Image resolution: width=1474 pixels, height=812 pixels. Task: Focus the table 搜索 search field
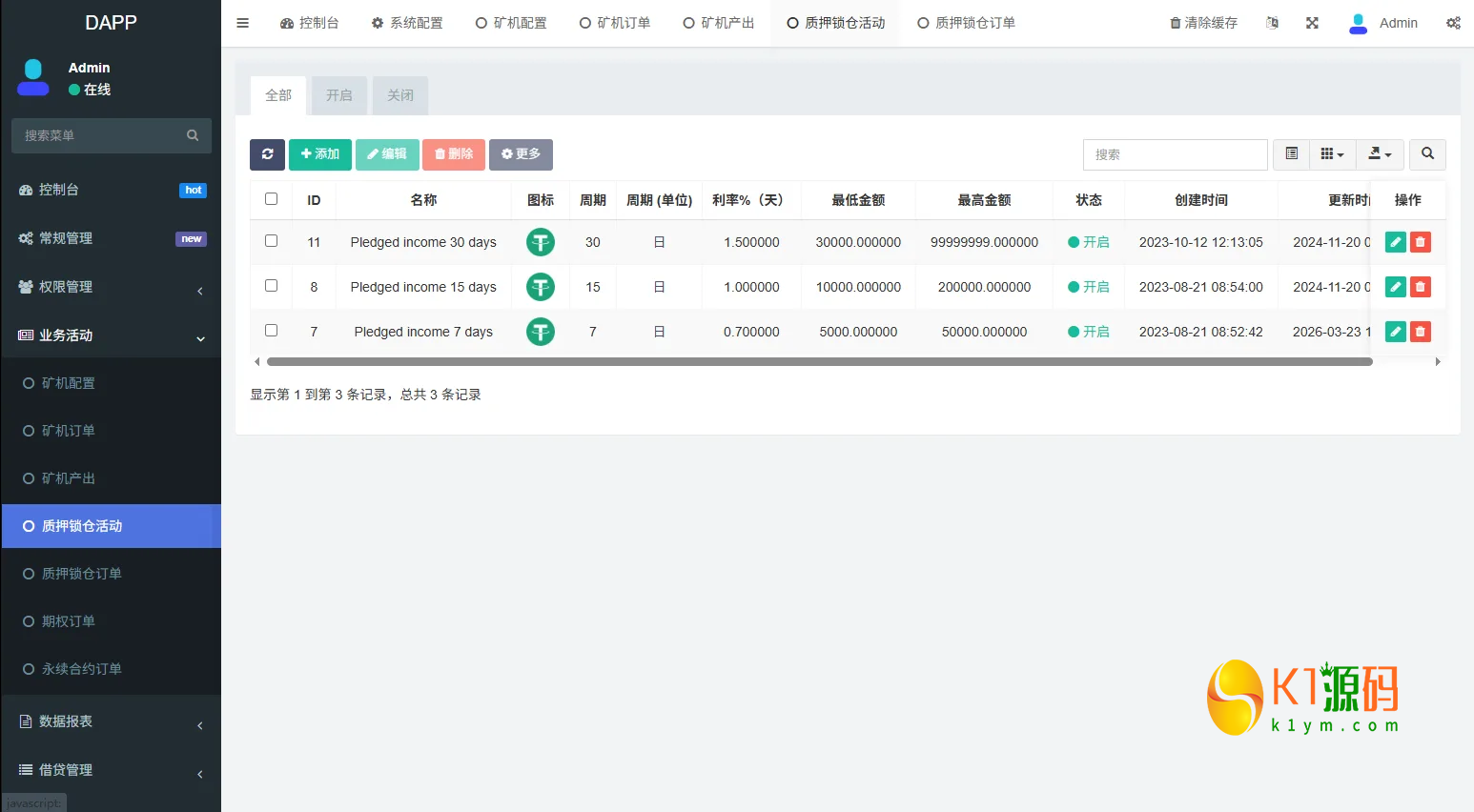point(1175,154)
